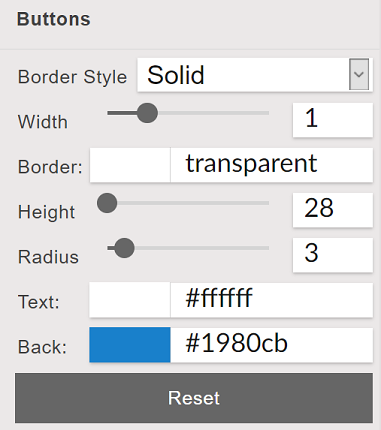Click the Height slider handle
The image size is (381, 430).
107,203
